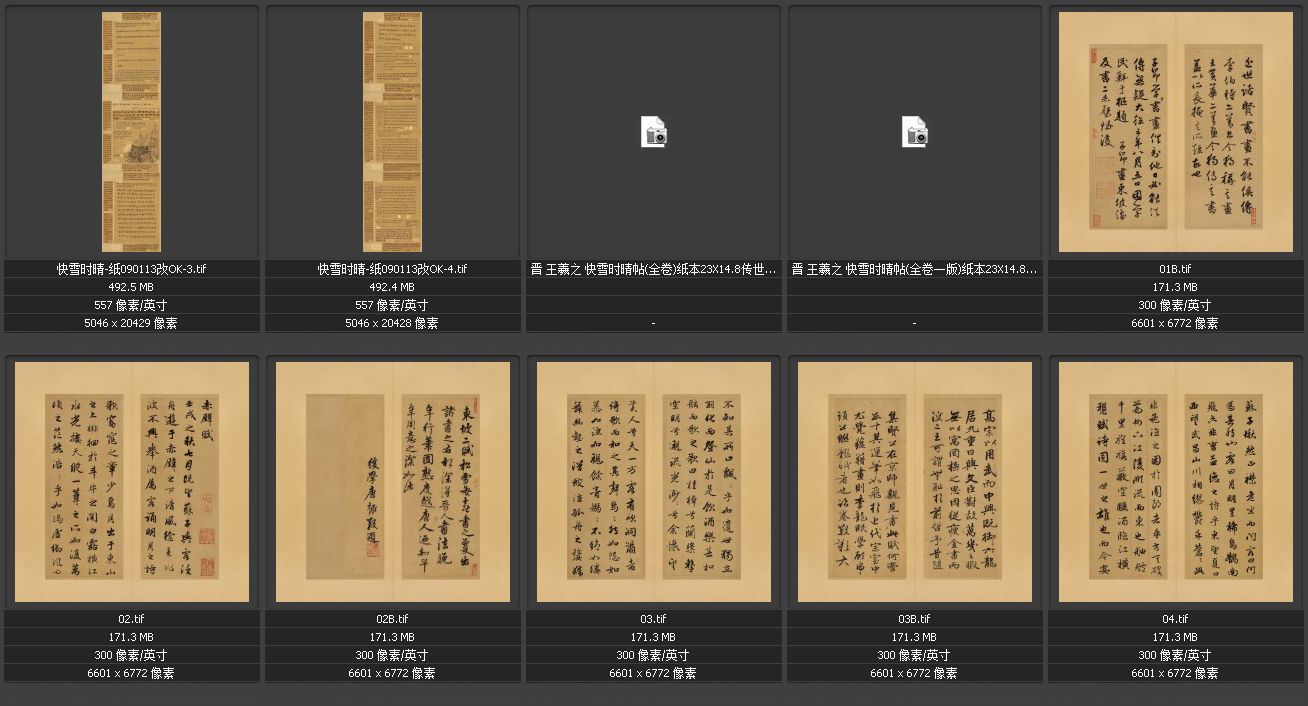1308x706 pixels.
Task: Select the 02.tif calligraphy thumbnail image
Action: tap(131, 482)
